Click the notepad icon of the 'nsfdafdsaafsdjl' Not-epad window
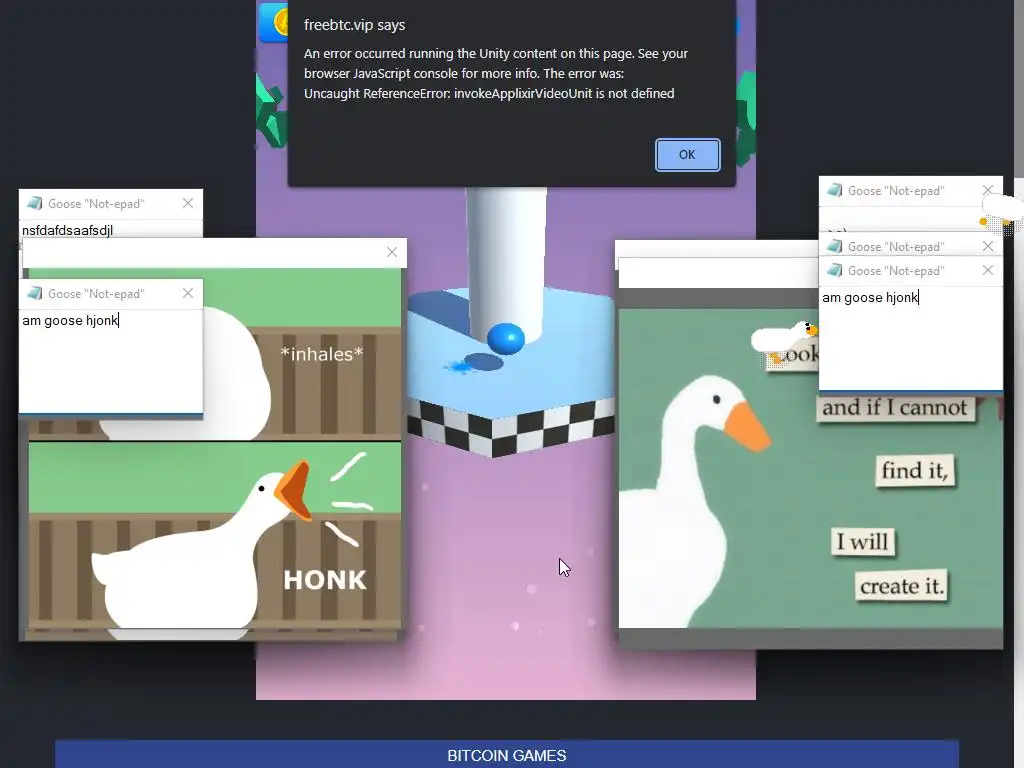 [x=35, y=203]
